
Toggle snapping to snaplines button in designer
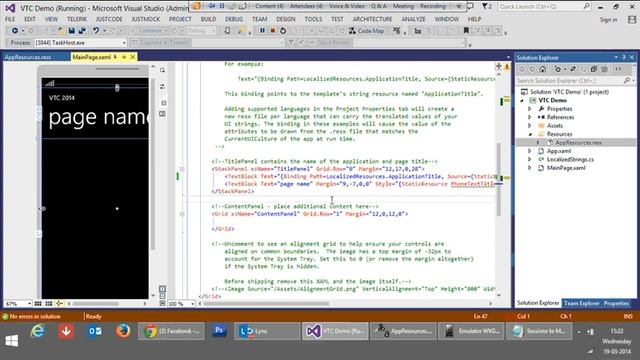59,304
